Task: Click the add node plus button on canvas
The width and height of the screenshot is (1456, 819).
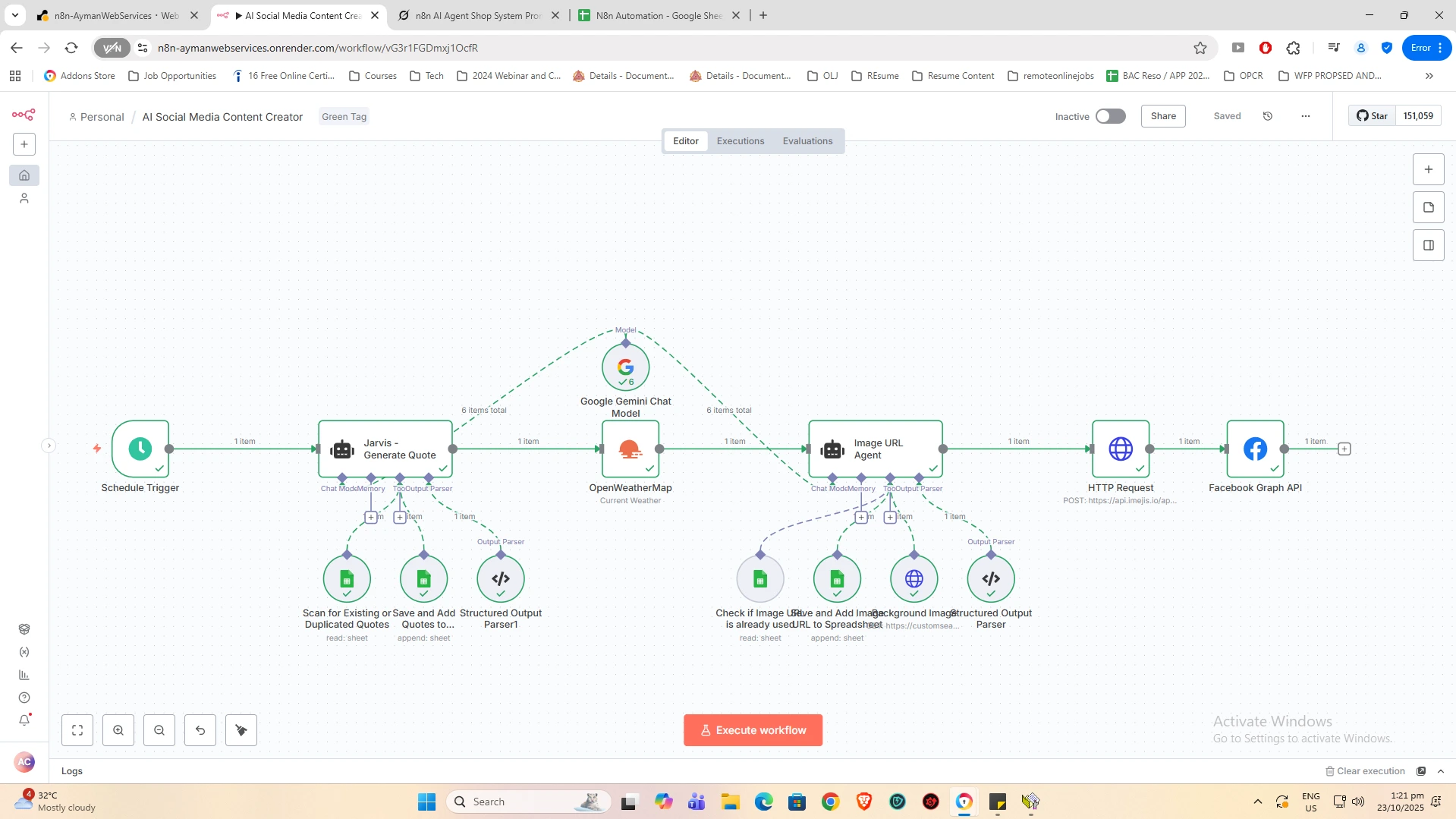Action: coord(1428,169)
